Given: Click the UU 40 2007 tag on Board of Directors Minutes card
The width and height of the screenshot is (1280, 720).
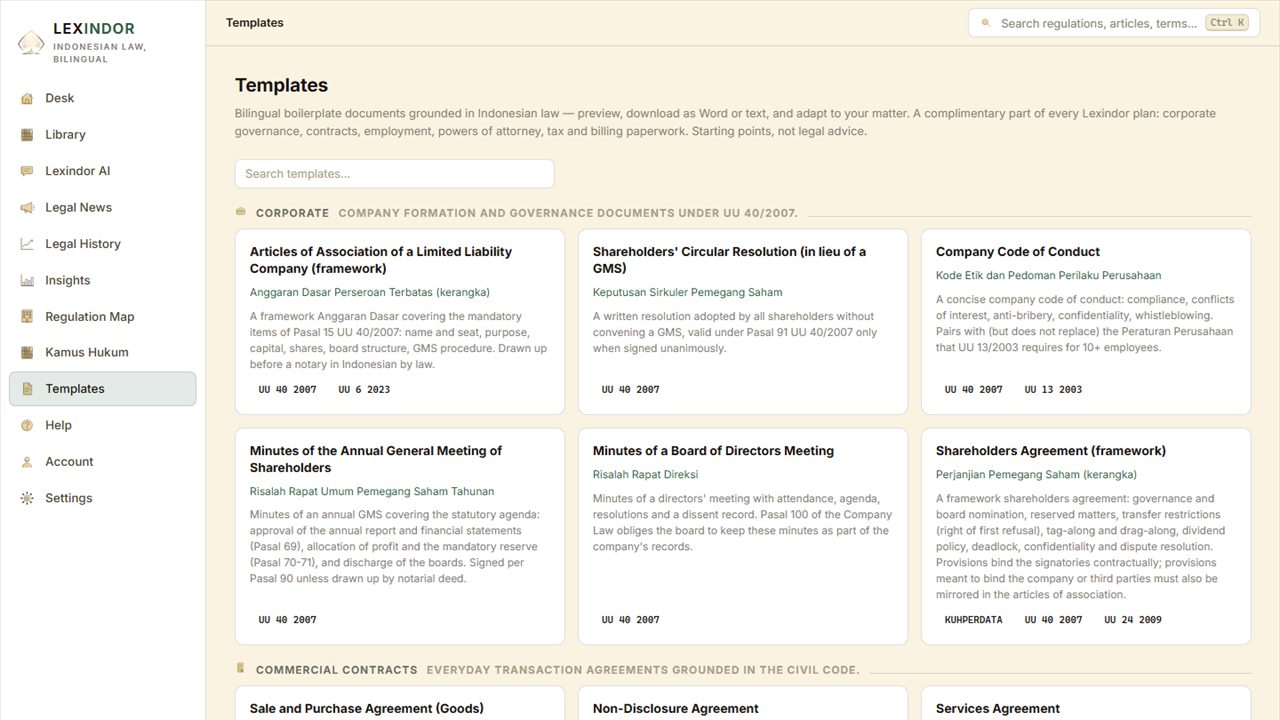Looking at the screenshot, I should point(630,620).
